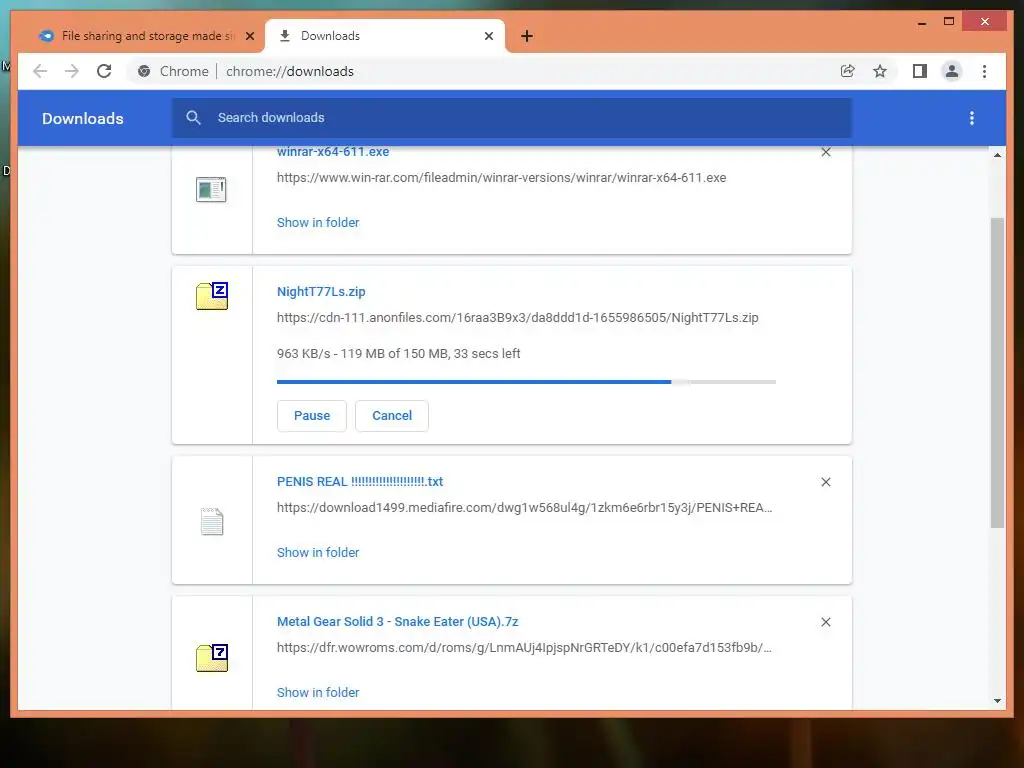Open Chrome's three-dot browser menu
Image resolution: width=1024 pixels, height=768 pixels.
coord(984,71)
